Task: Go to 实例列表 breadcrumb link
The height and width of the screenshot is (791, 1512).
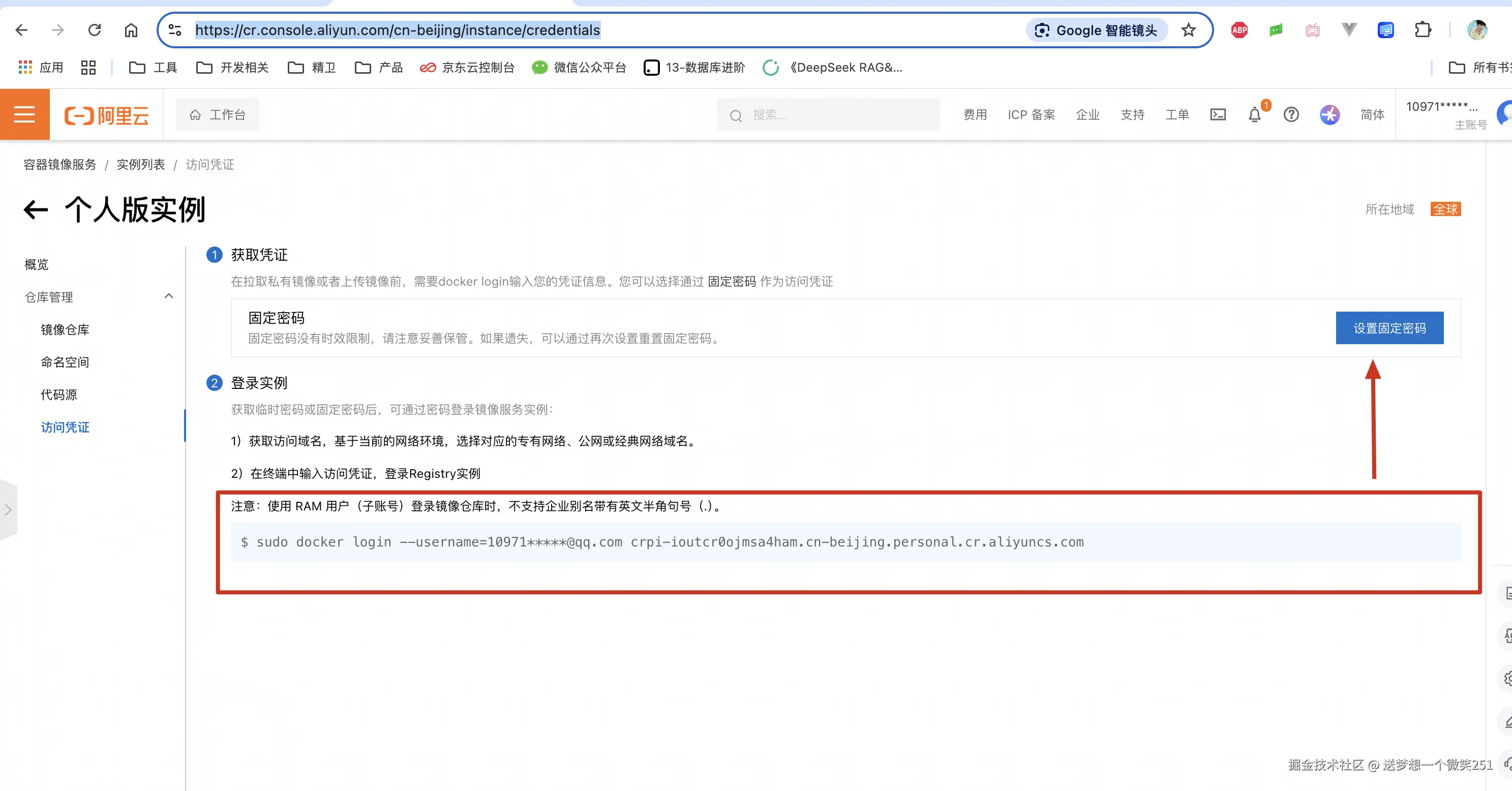Action: click(140, 164)
